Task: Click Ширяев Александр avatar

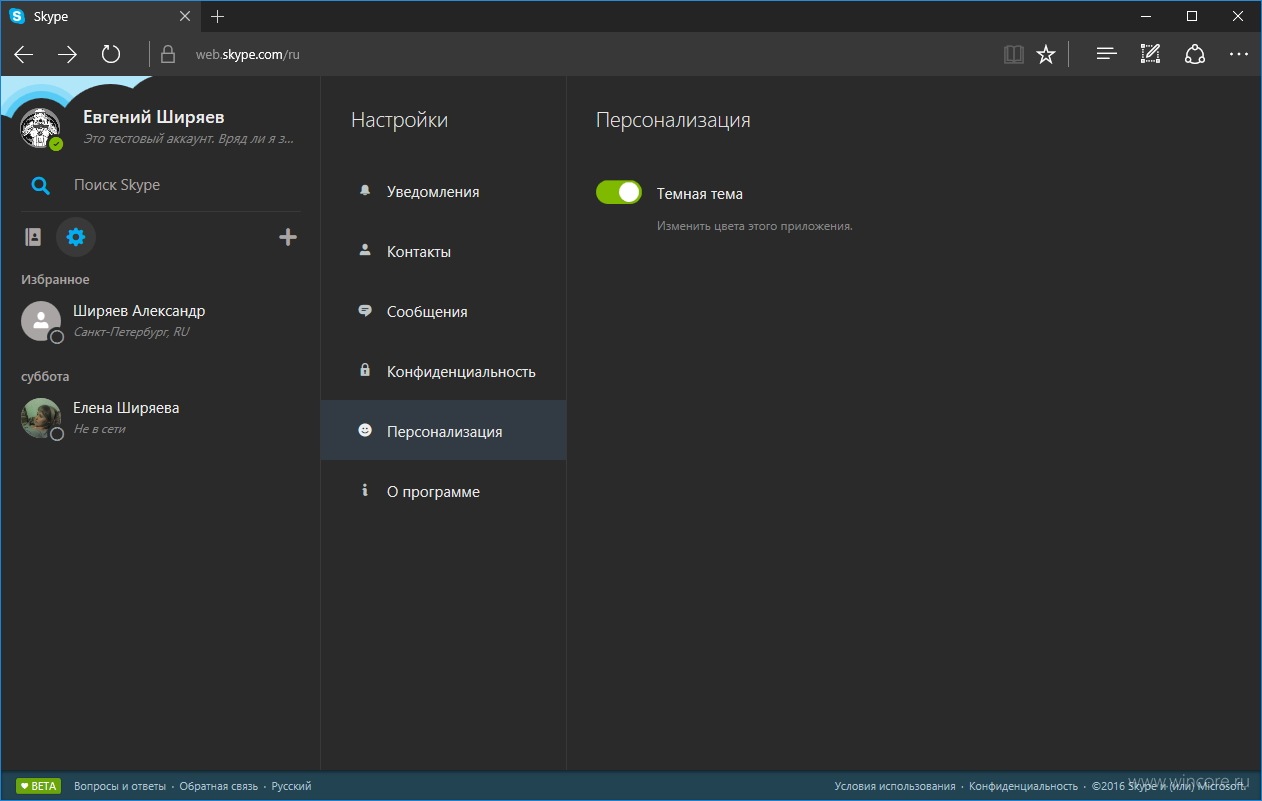Action: click(x=41, y=321)
